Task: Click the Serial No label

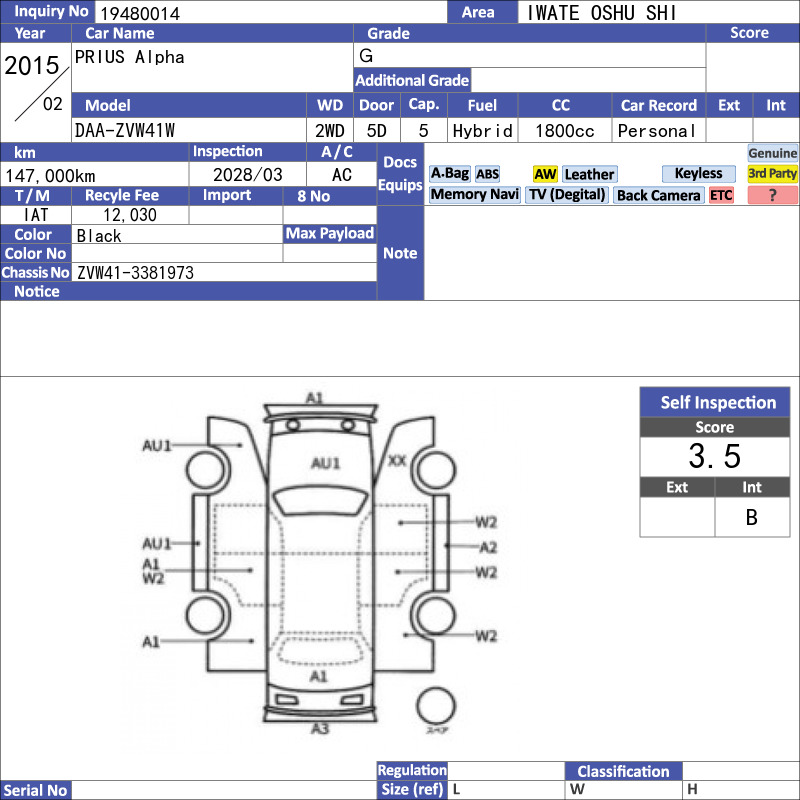Action: point(35,790)
